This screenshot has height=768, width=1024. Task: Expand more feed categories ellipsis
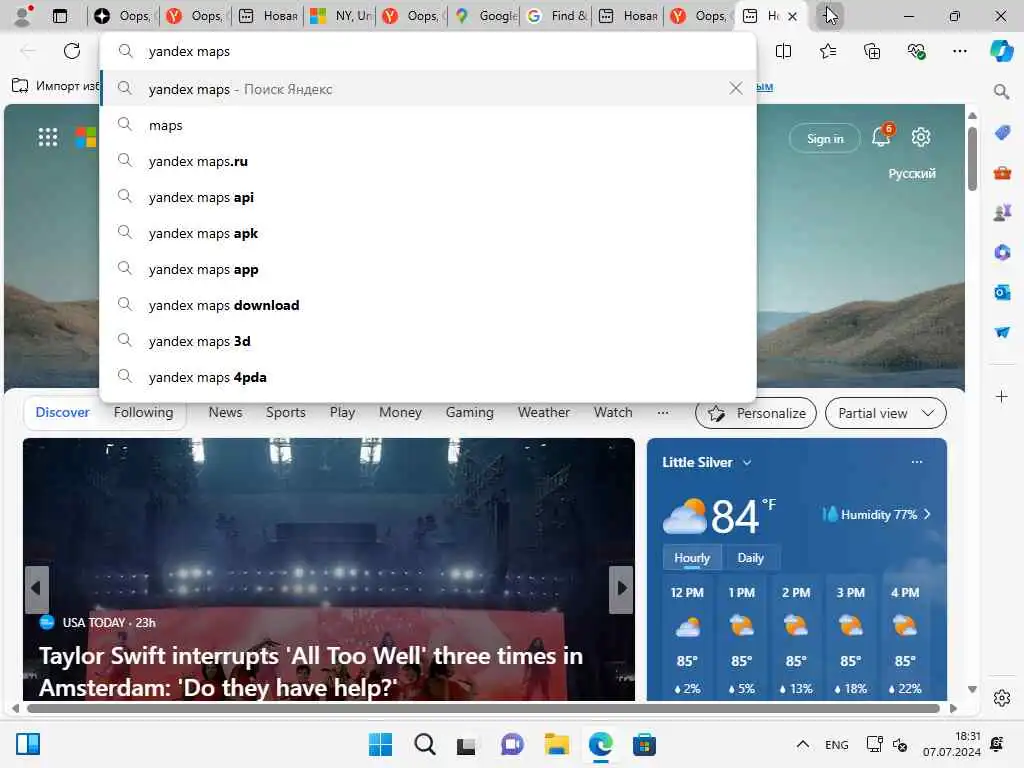[x=663, y=413]
